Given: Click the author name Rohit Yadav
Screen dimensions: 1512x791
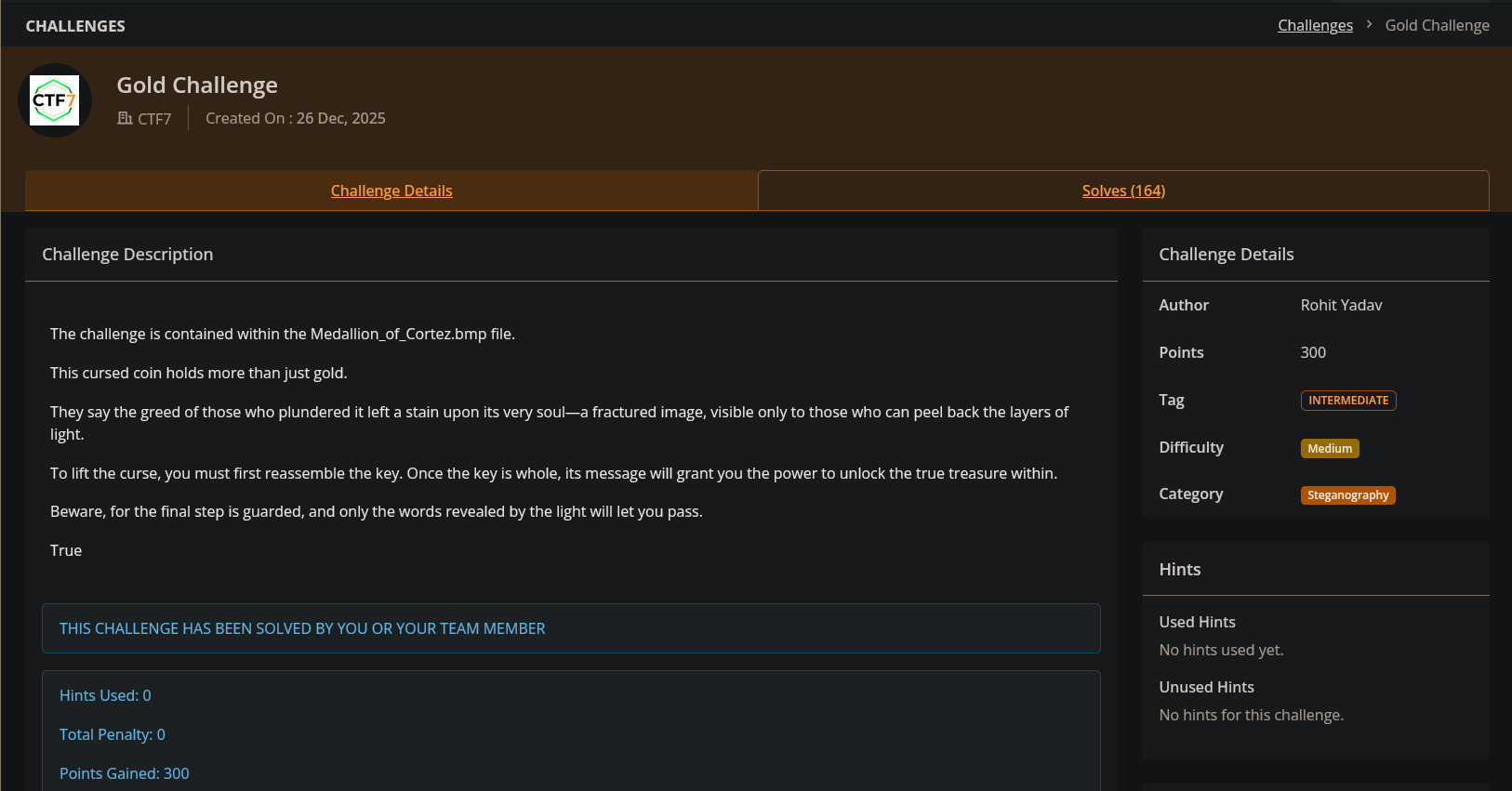Looking at the screenshot, I should [1341, 305].
